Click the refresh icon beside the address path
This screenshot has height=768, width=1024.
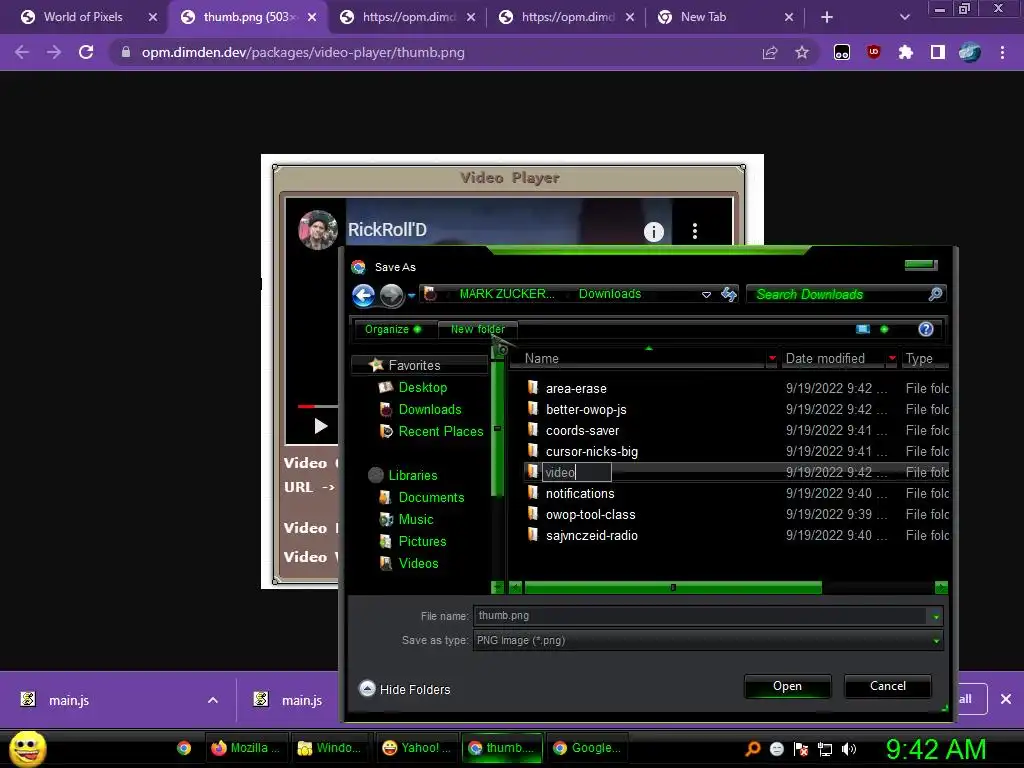729,294
